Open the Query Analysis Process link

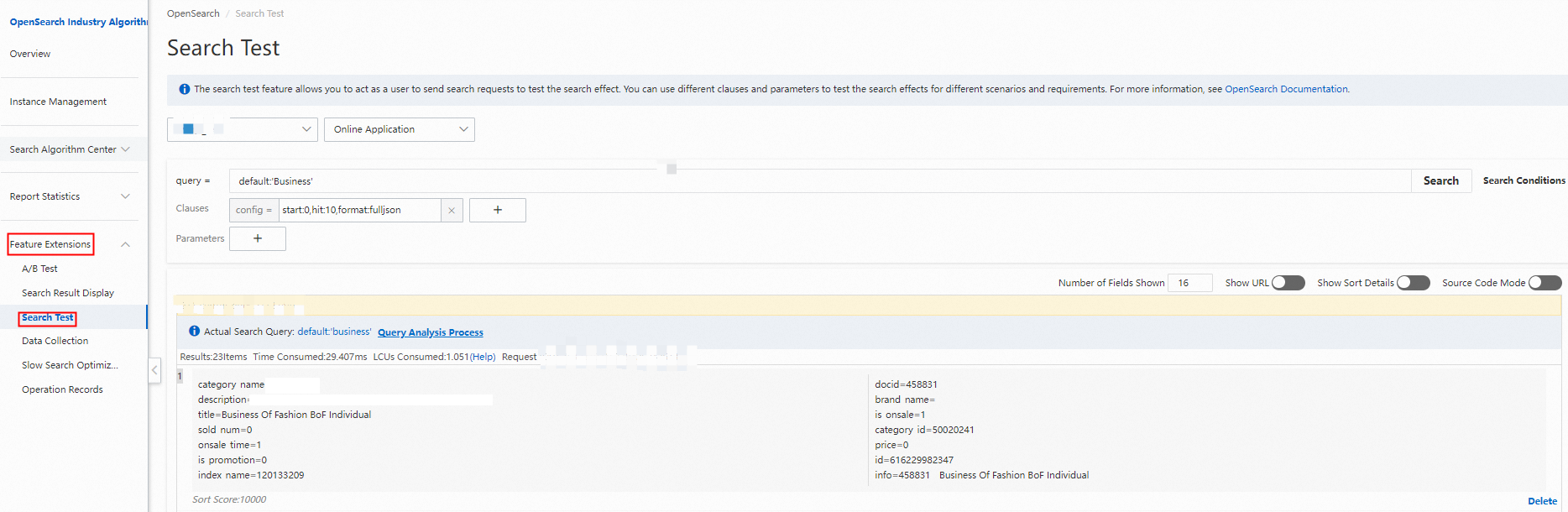(x=431, y=332)
